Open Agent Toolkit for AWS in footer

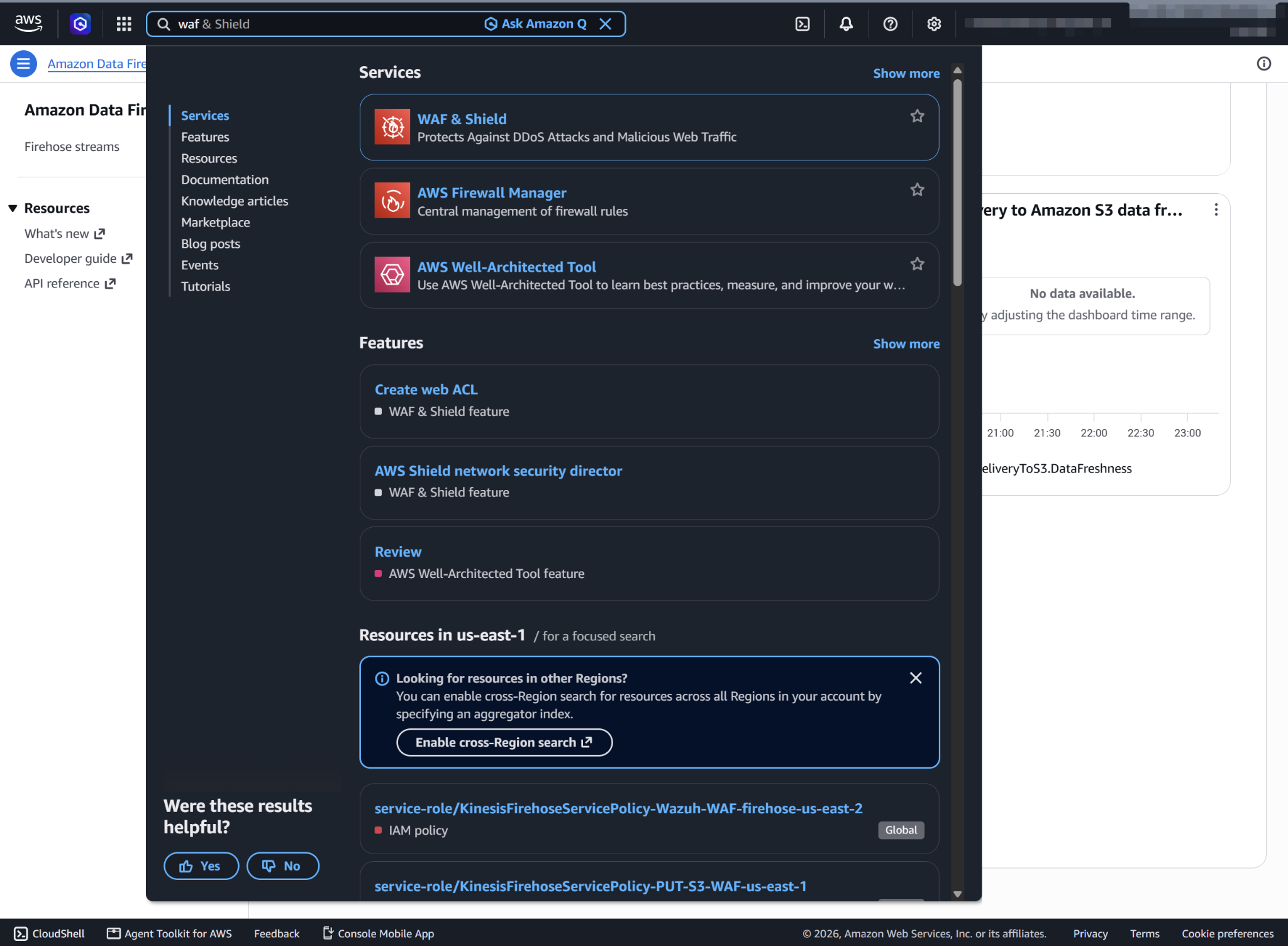[169, 933]
